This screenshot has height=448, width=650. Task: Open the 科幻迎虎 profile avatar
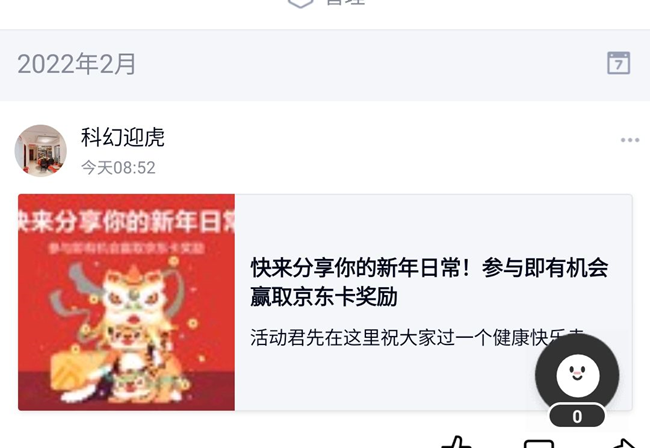(x=41, y=150)
